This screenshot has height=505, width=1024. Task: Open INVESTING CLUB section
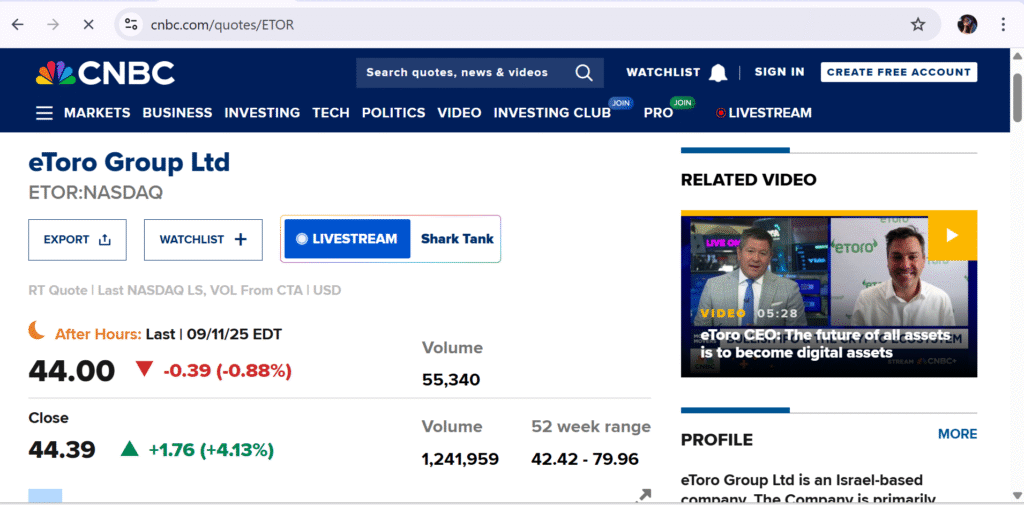pyautogui.click(x=552, y=113)
